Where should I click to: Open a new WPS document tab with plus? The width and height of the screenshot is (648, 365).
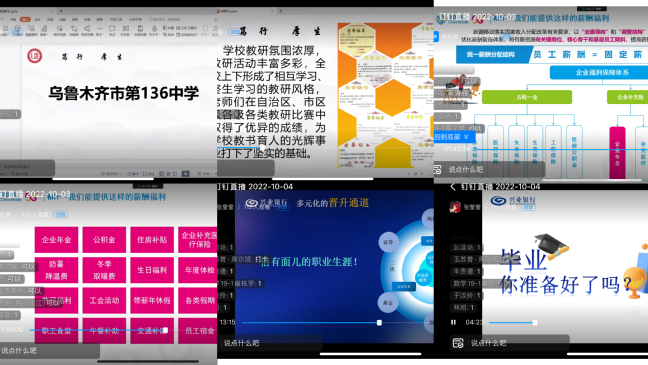point(61,11)
